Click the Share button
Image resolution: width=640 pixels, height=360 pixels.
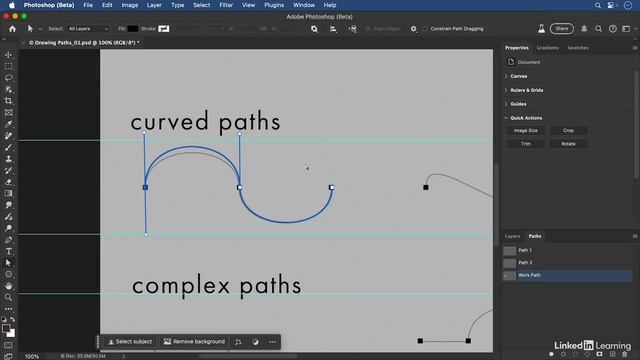(x=562, y=29)
